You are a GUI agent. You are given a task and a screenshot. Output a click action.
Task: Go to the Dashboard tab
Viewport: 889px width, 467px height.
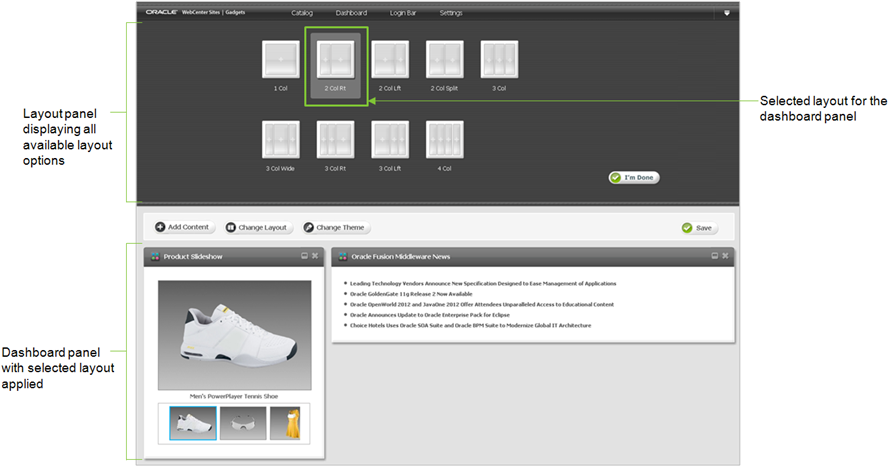[x=351, y=12]
